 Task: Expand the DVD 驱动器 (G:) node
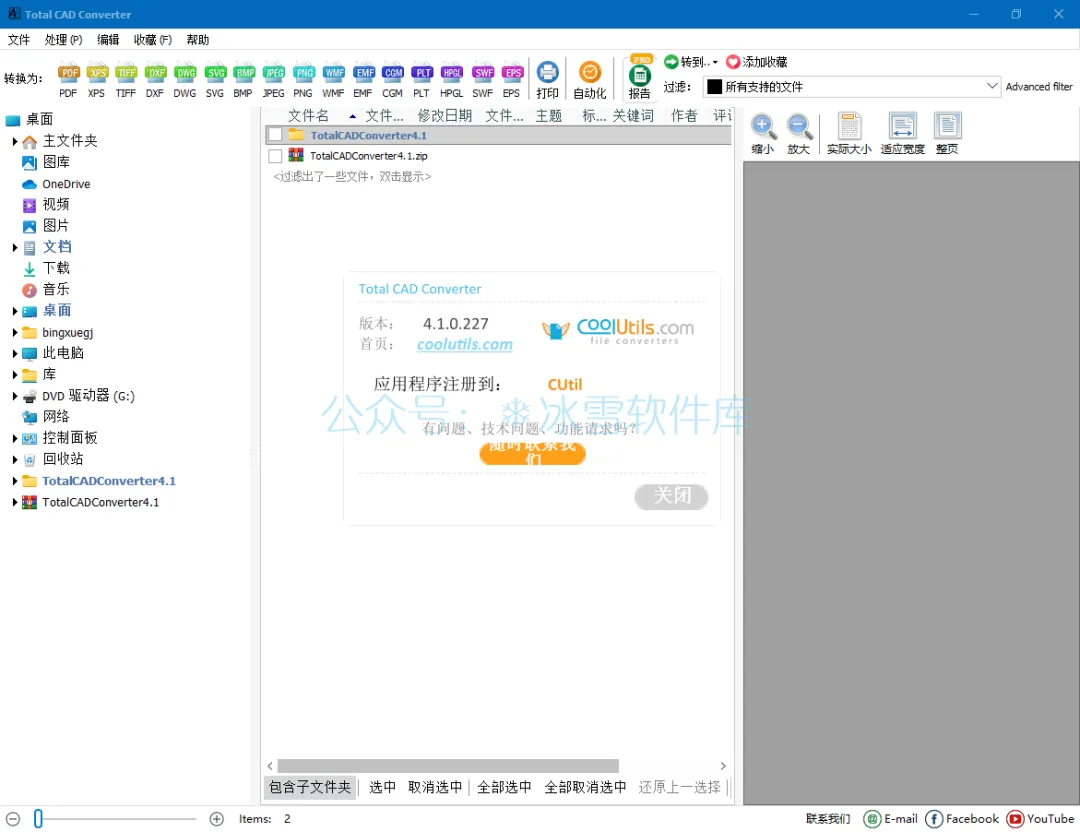coord(14,396)
